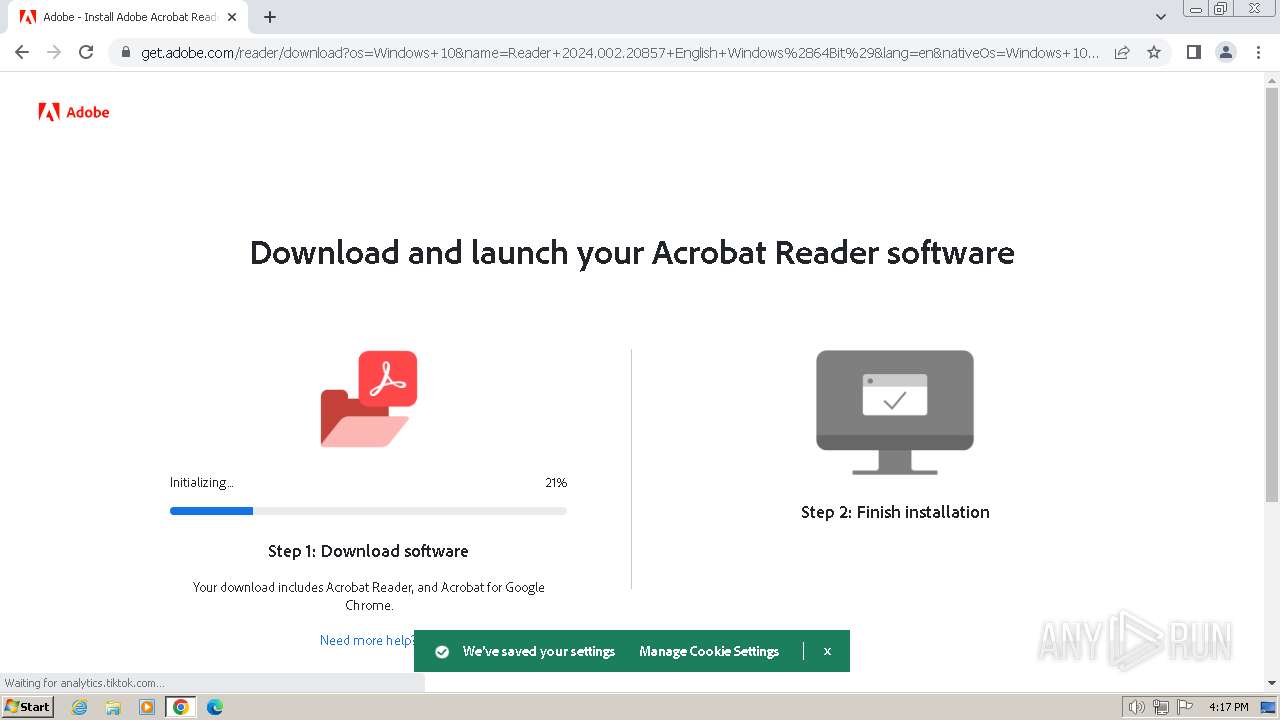Image resolution: width=1280 pixels, height=720 pixels.
Task: Click 'Your download includes Acrobat Reader' description
Action: point(369,596)
